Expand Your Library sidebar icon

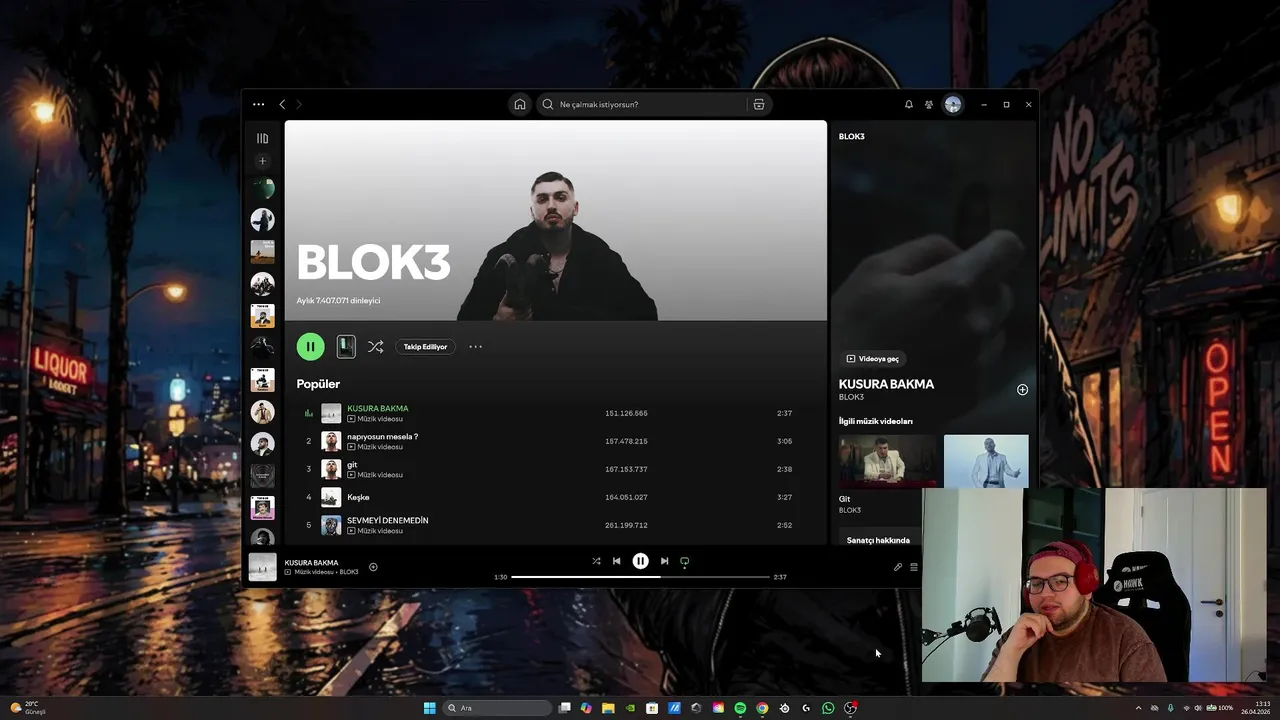click(262, 139)
